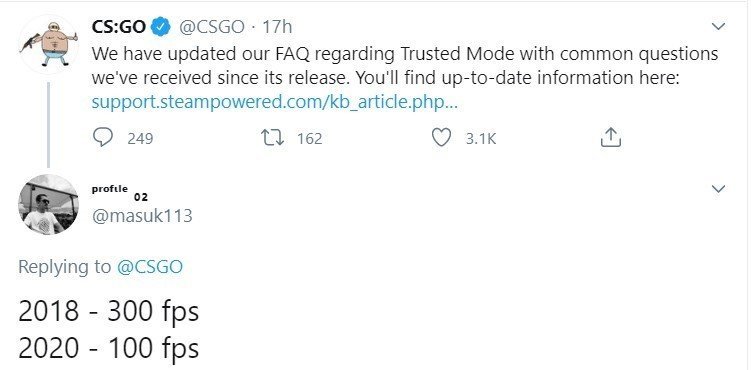Retweet the CS:GO tweet

272,138
